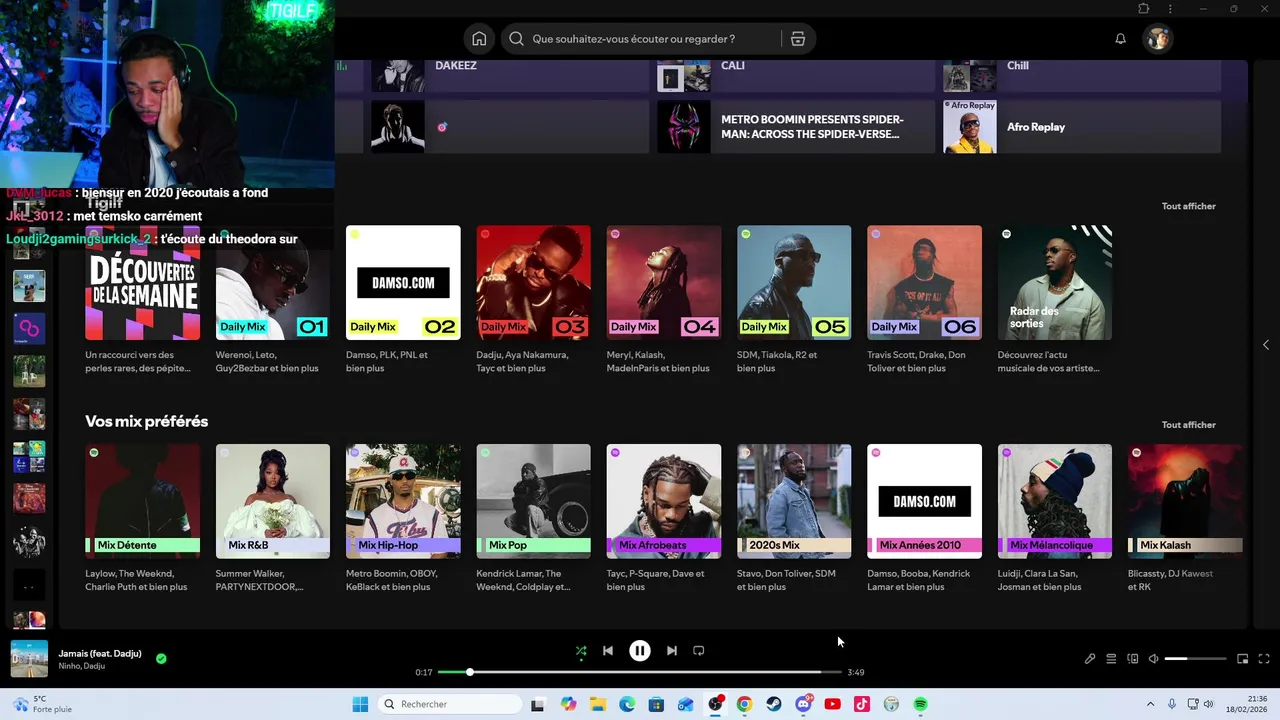This screenshot has width=1280, height=720.
Task: Open Steam from the taskbar
Action: (774, 704)
